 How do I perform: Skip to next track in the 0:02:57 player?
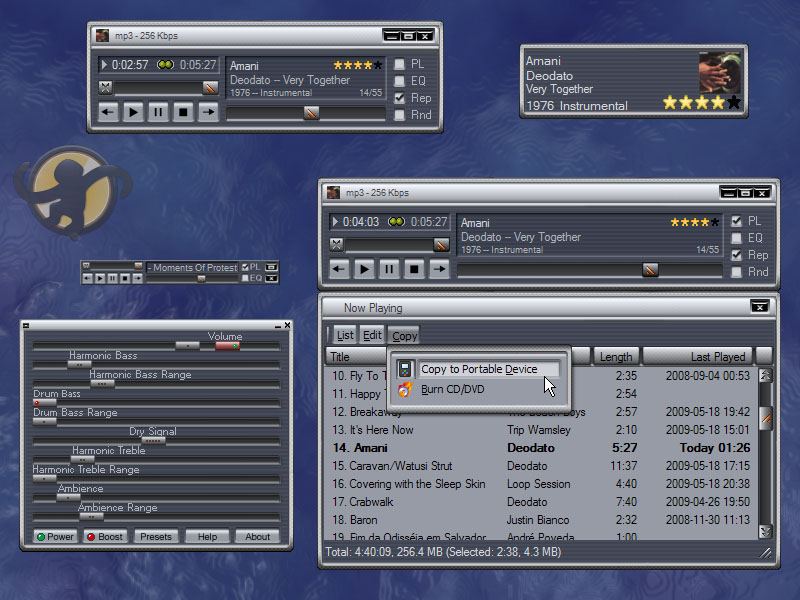(x=208, y=112)
